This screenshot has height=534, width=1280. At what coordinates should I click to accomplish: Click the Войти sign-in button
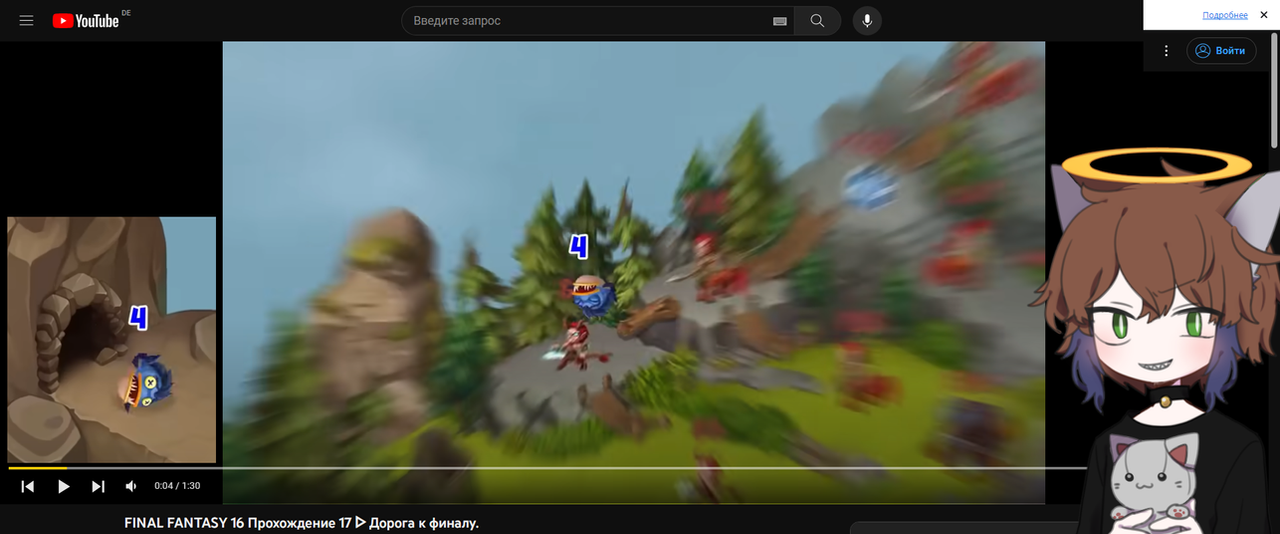point(1221,50)
